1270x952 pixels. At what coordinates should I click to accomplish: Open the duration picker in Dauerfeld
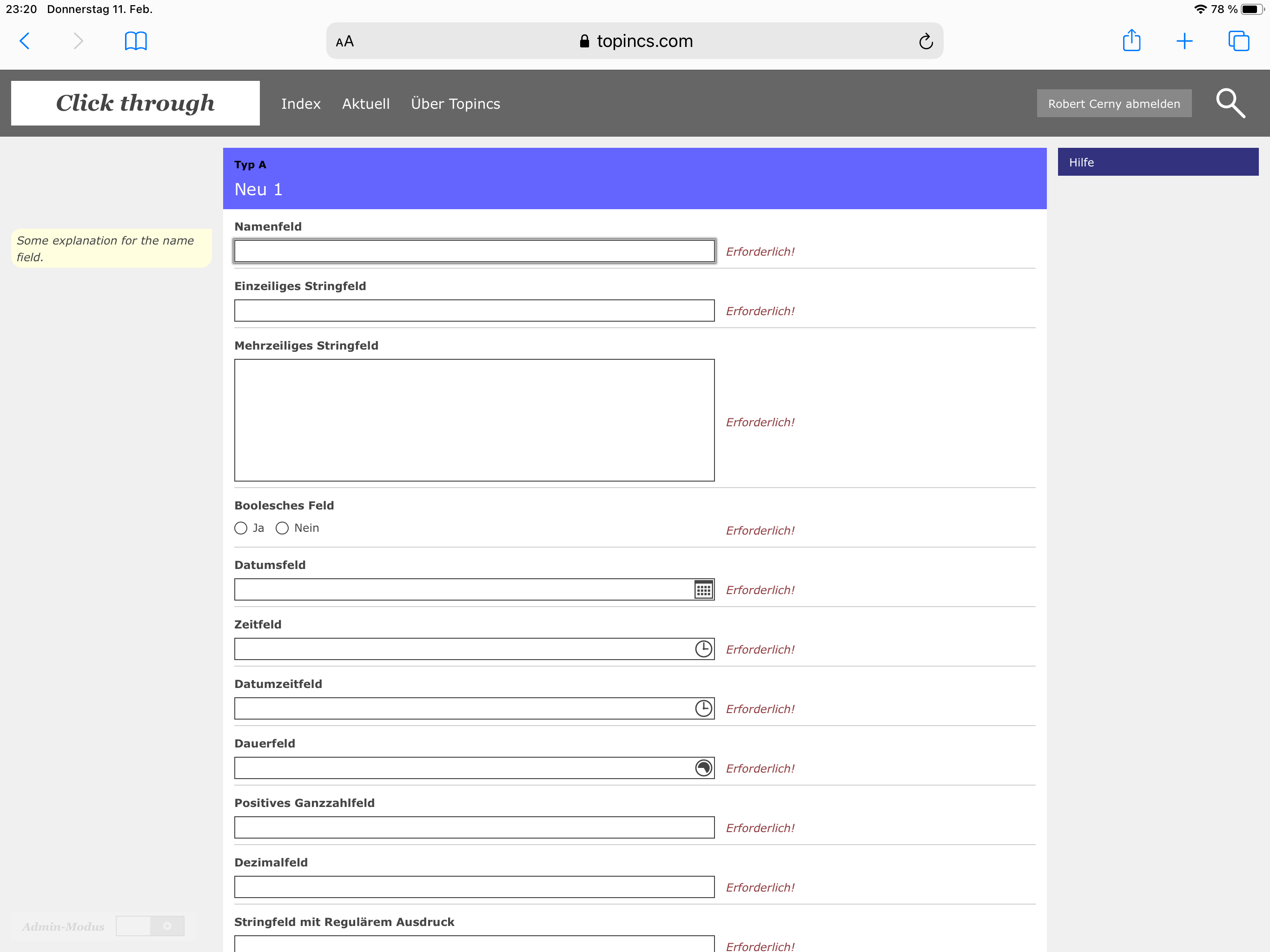coord(703,767)
